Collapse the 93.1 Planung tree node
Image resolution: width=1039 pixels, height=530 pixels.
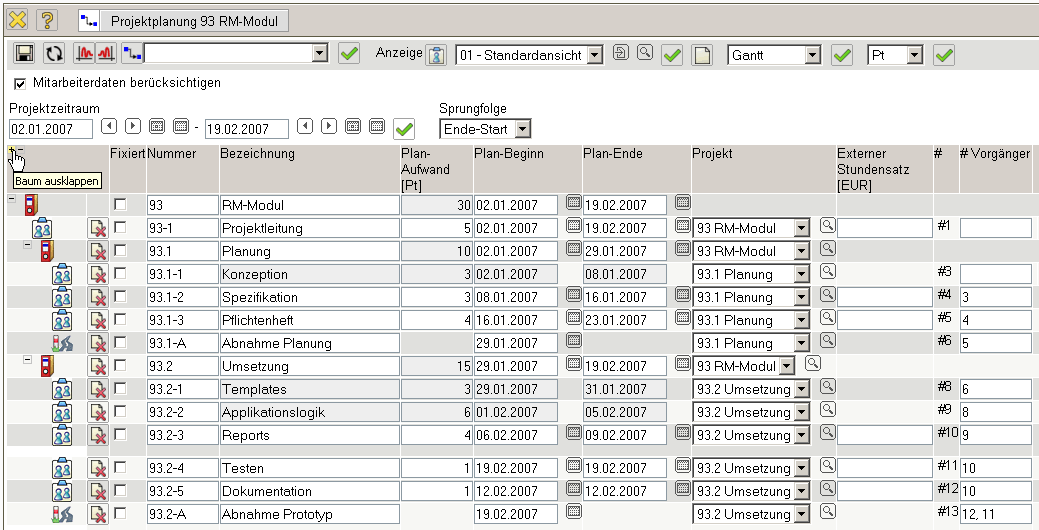coord(28,245)
